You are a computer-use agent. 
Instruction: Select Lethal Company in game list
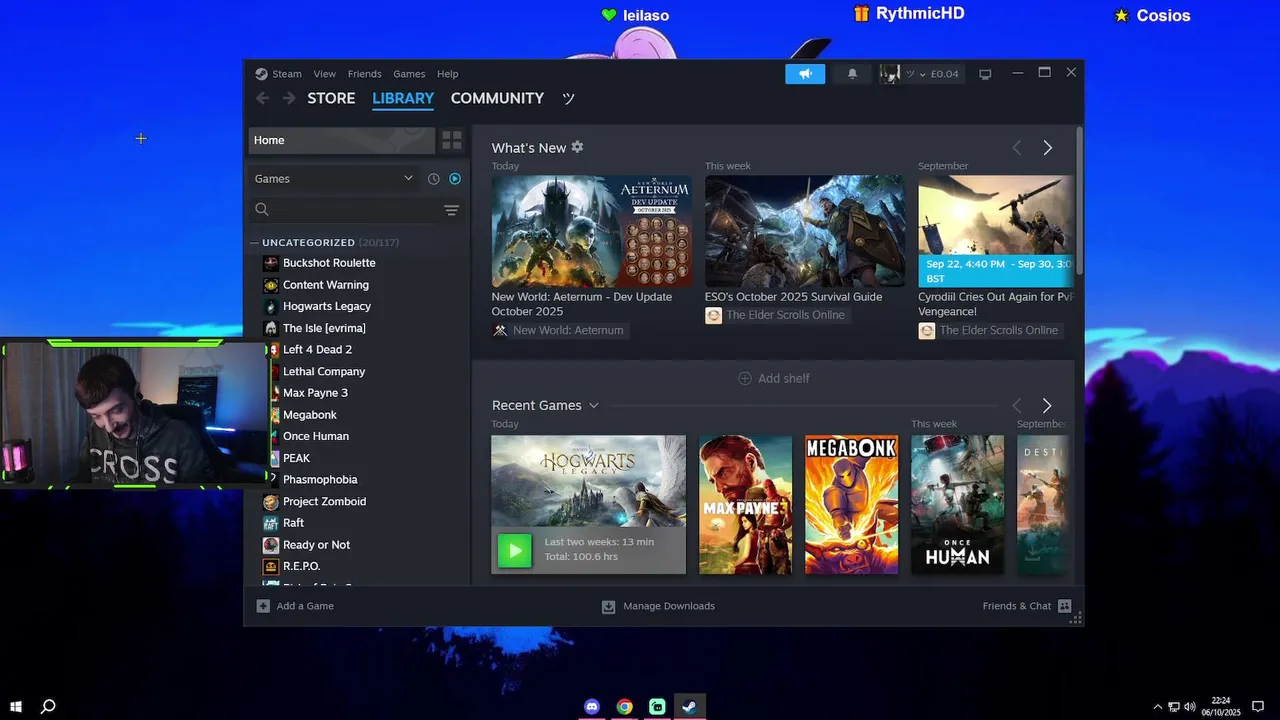(324, 372)
